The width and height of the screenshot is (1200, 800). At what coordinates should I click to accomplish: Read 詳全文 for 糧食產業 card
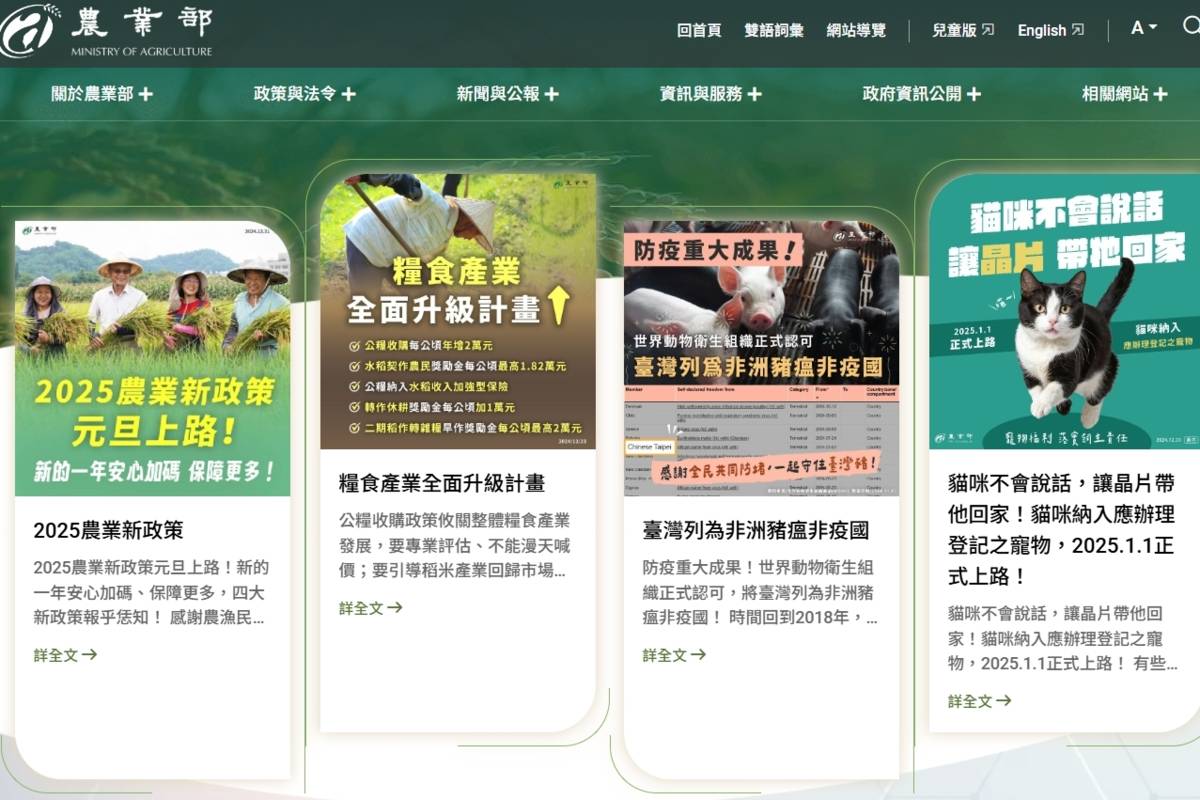[x=370, y=608]
